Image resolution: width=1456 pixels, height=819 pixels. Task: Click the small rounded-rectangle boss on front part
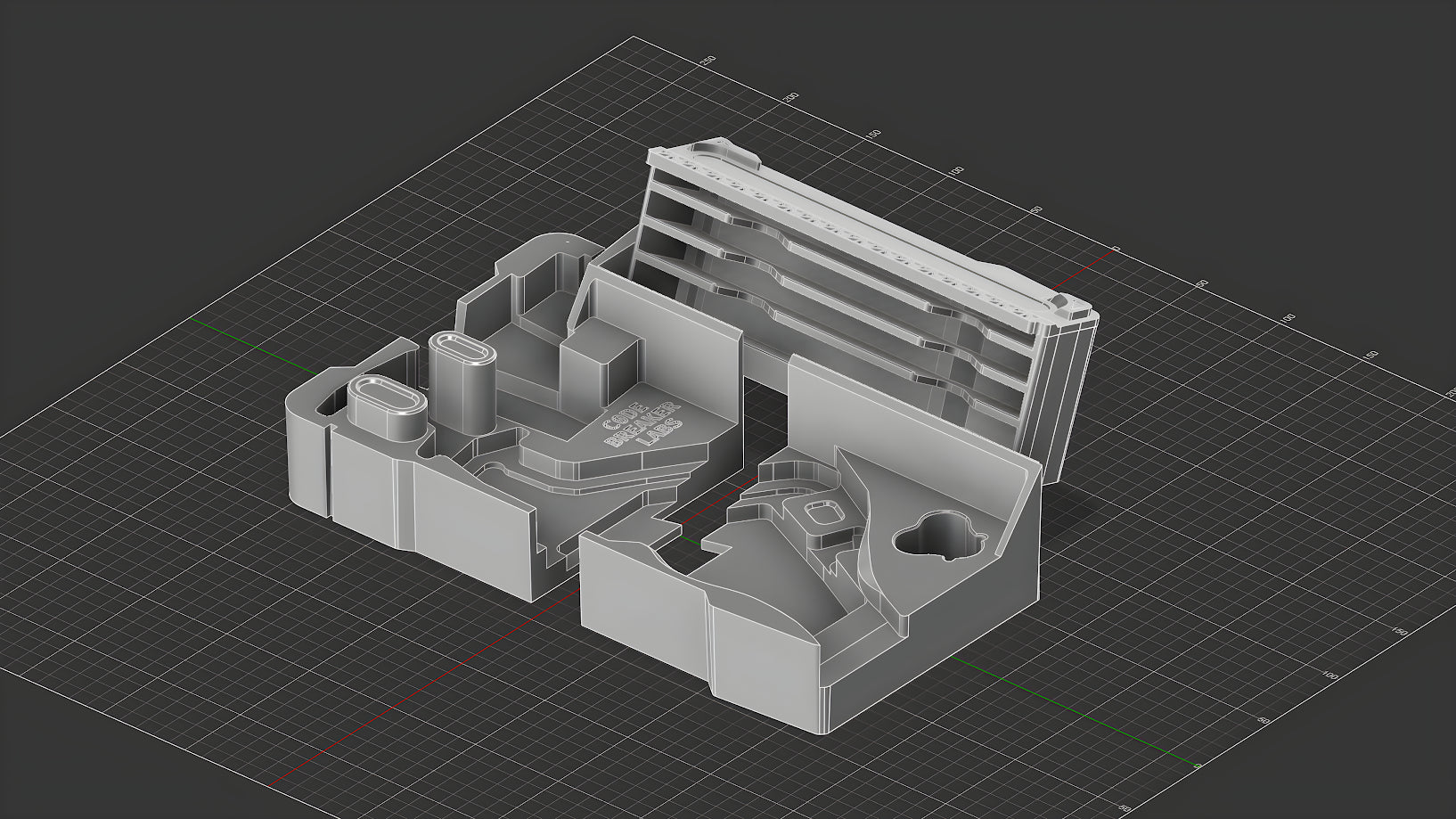[x=821, y=514]
